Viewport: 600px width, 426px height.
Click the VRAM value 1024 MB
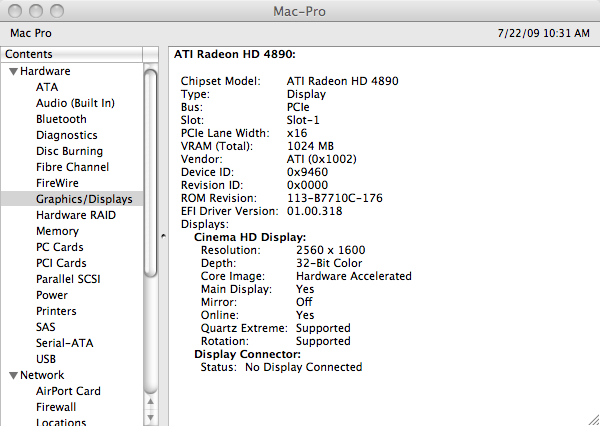(310, 146)
